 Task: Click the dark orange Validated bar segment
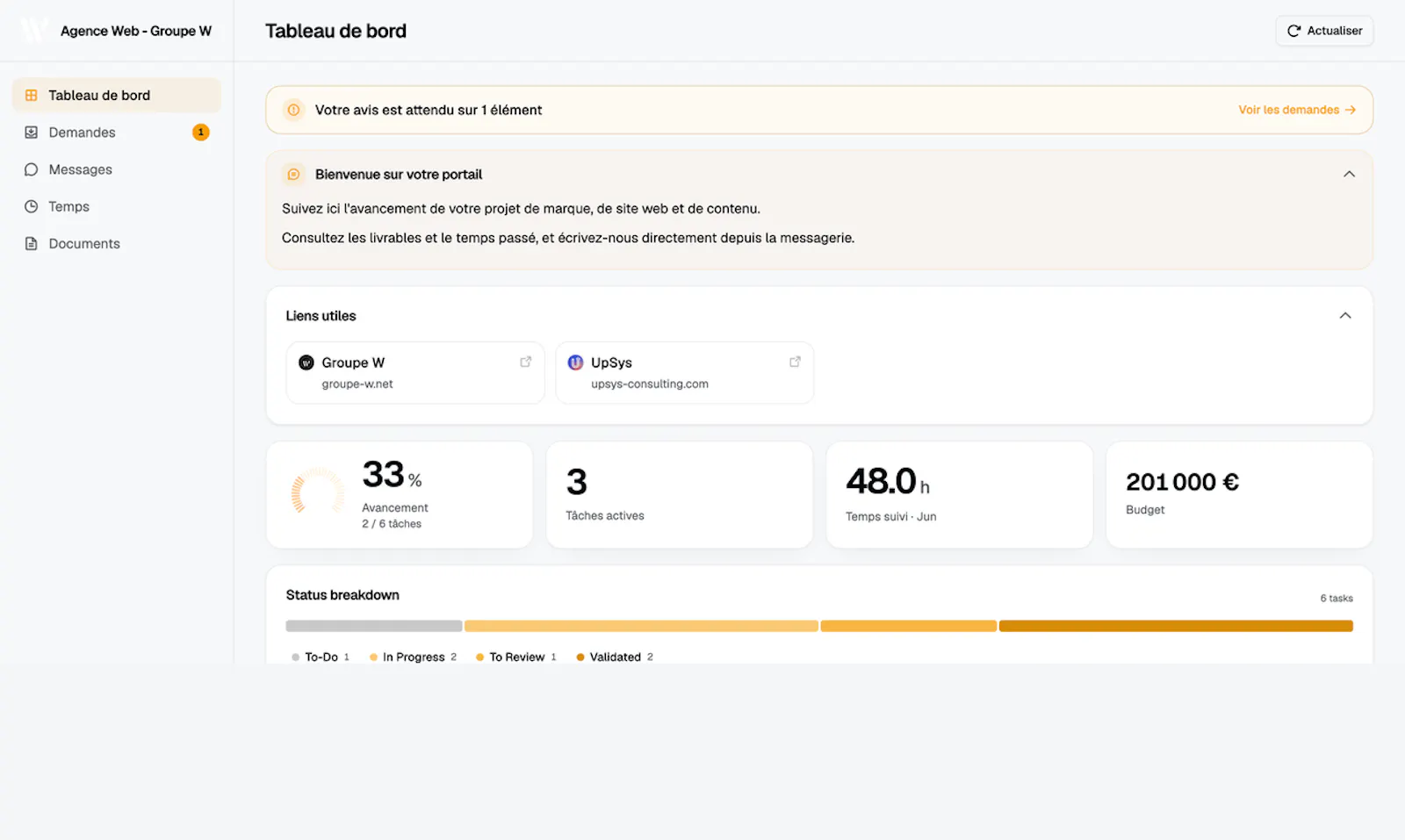[1176, 626]
